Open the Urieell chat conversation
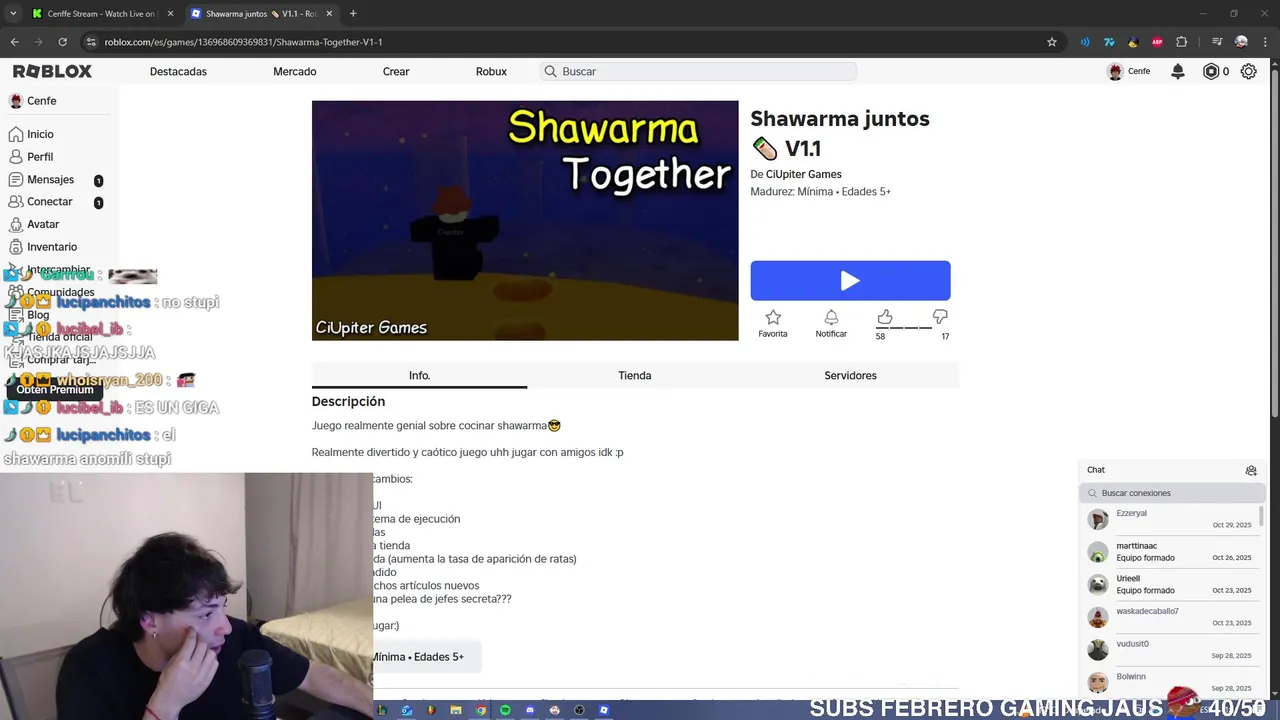1280x720 pixels. 1170,585
